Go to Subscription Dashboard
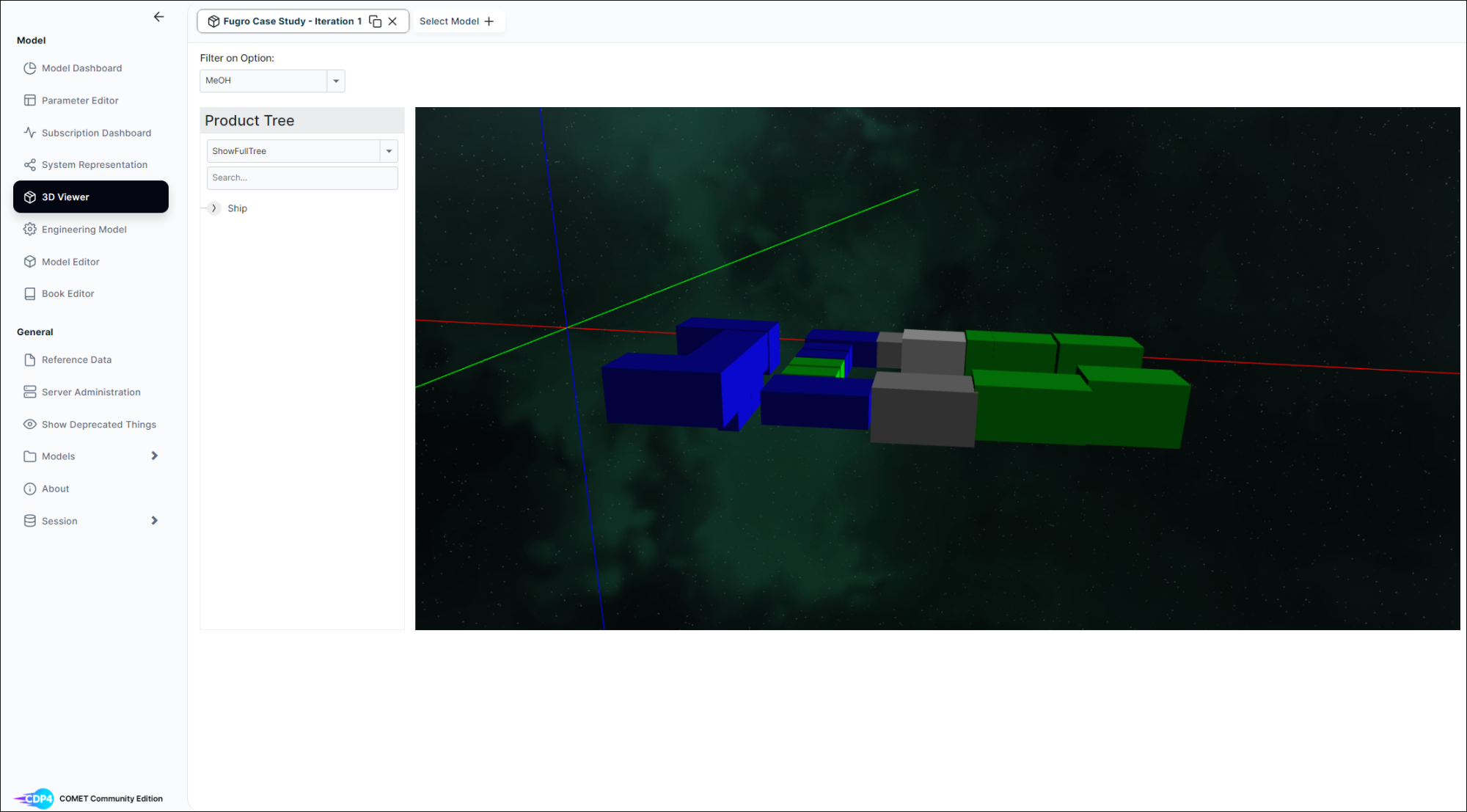Image resolution: width=1467 pixels, height=812 pixels. point(96,133)
